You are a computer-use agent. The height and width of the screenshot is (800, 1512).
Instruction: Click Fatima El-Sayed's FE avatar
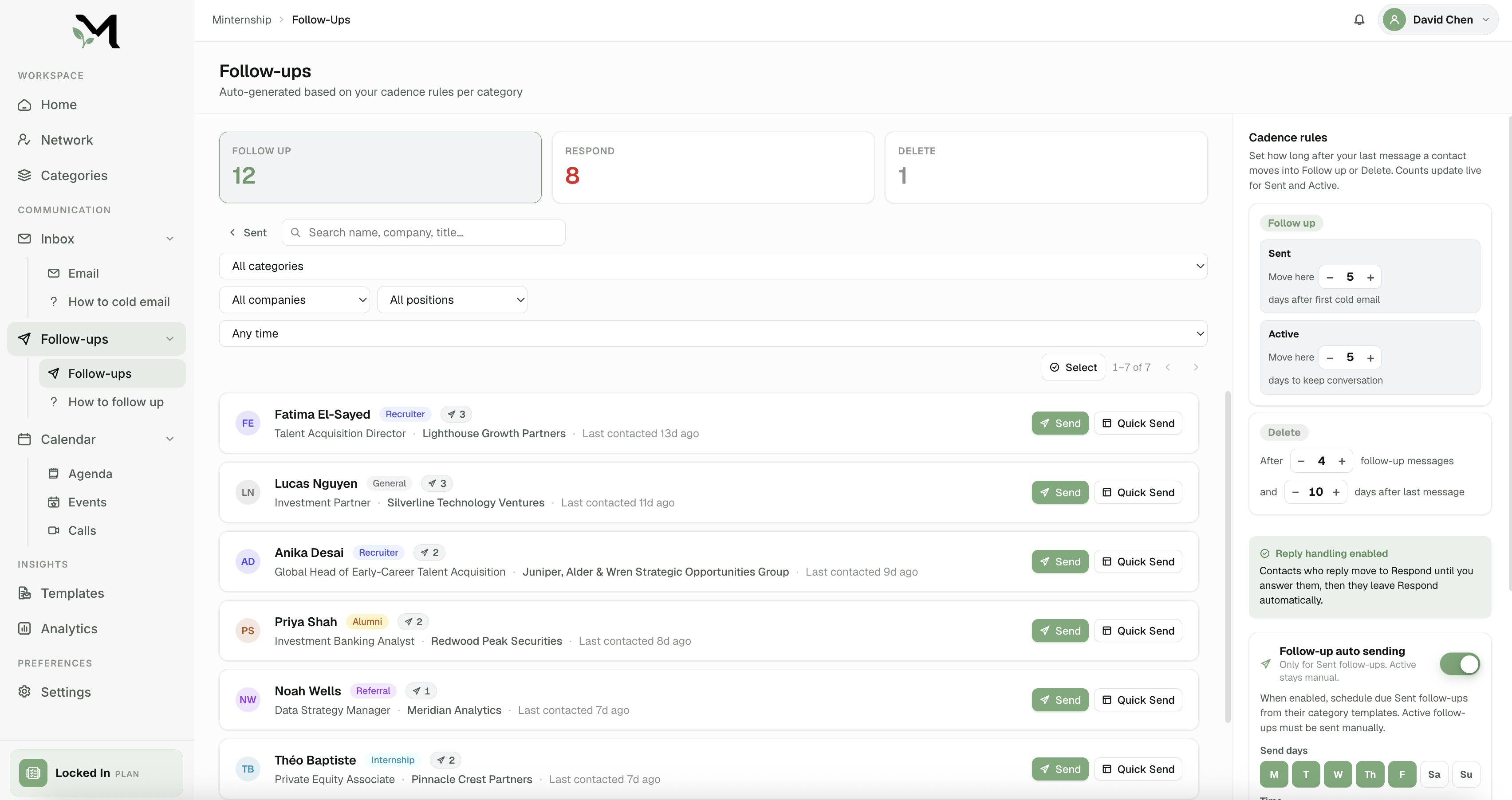point(248,423)
